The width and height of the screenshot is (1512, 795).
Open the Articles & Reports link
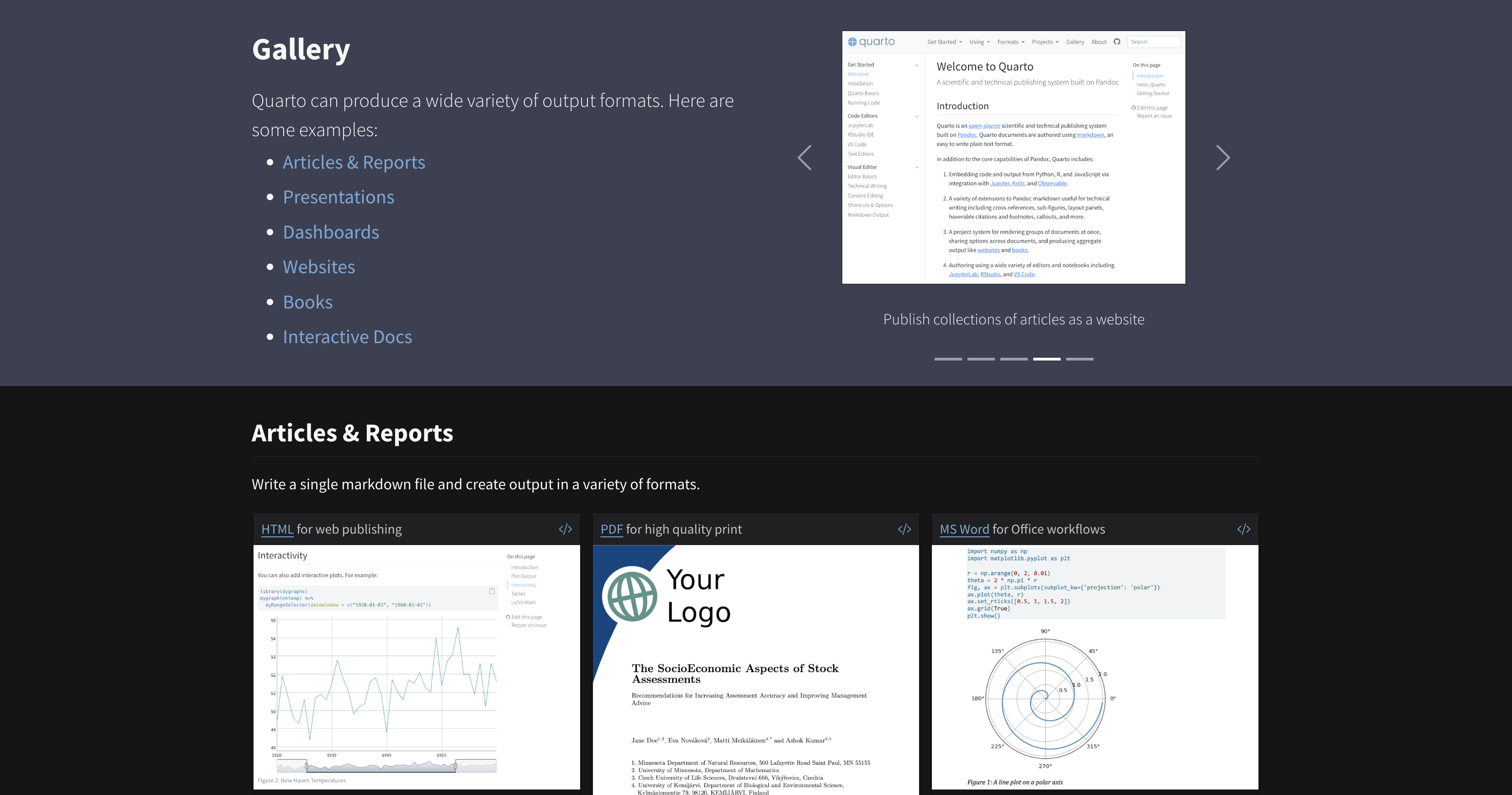point(354,162)
